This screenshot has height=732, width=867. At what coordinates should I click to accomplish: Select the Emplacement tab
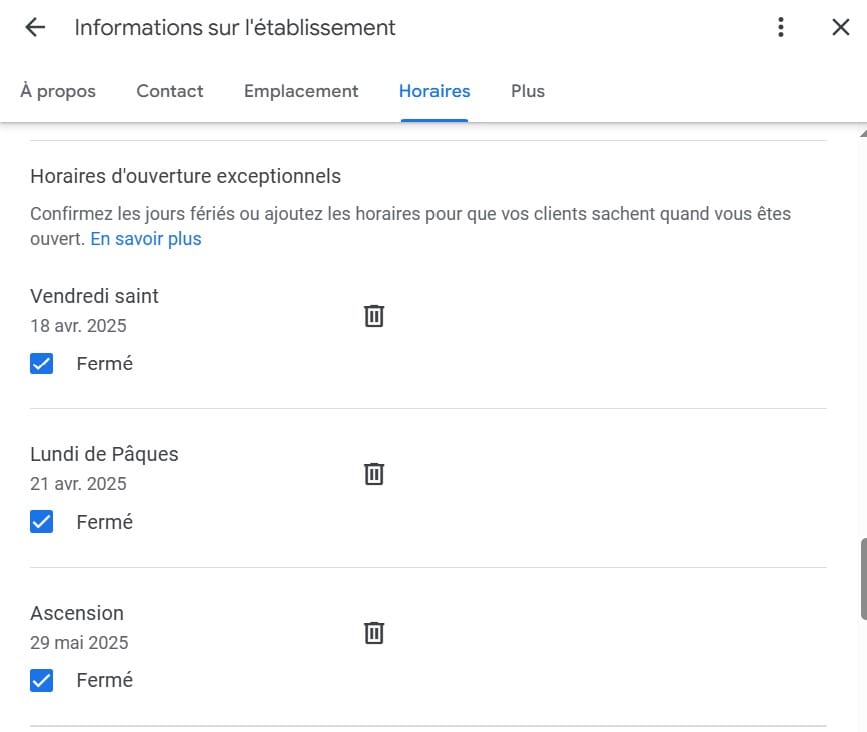(x=301, y=91)
